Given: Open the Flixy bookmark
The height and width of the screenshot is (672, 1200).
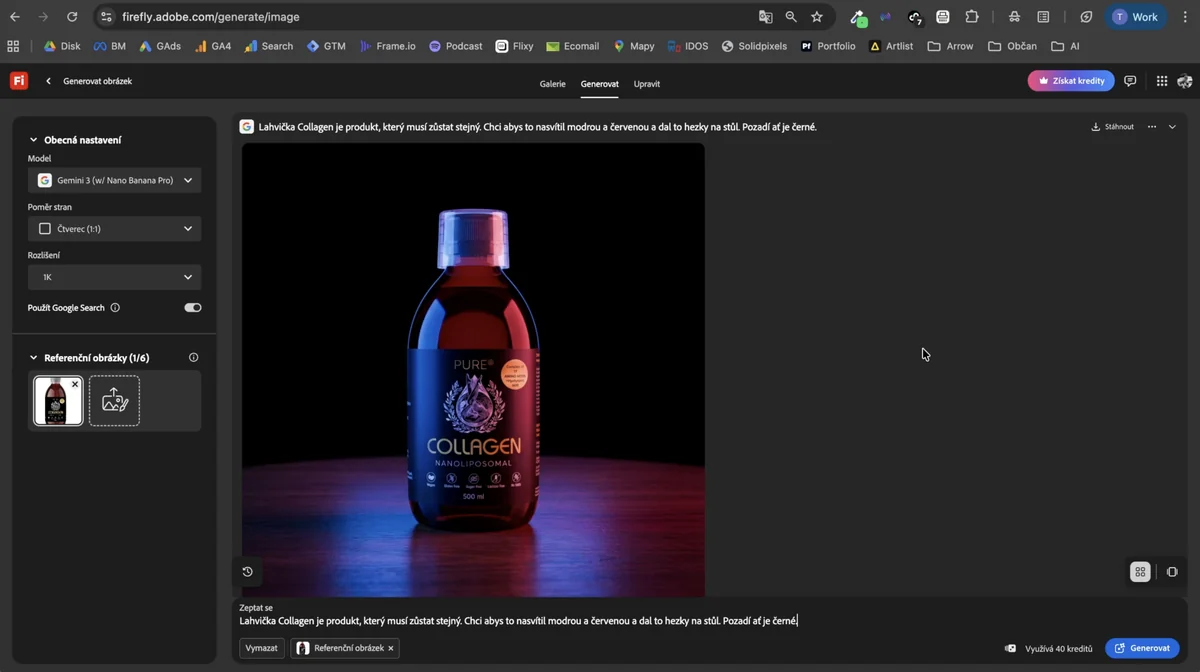Looking at the screenshot, I should pos(514,46).
